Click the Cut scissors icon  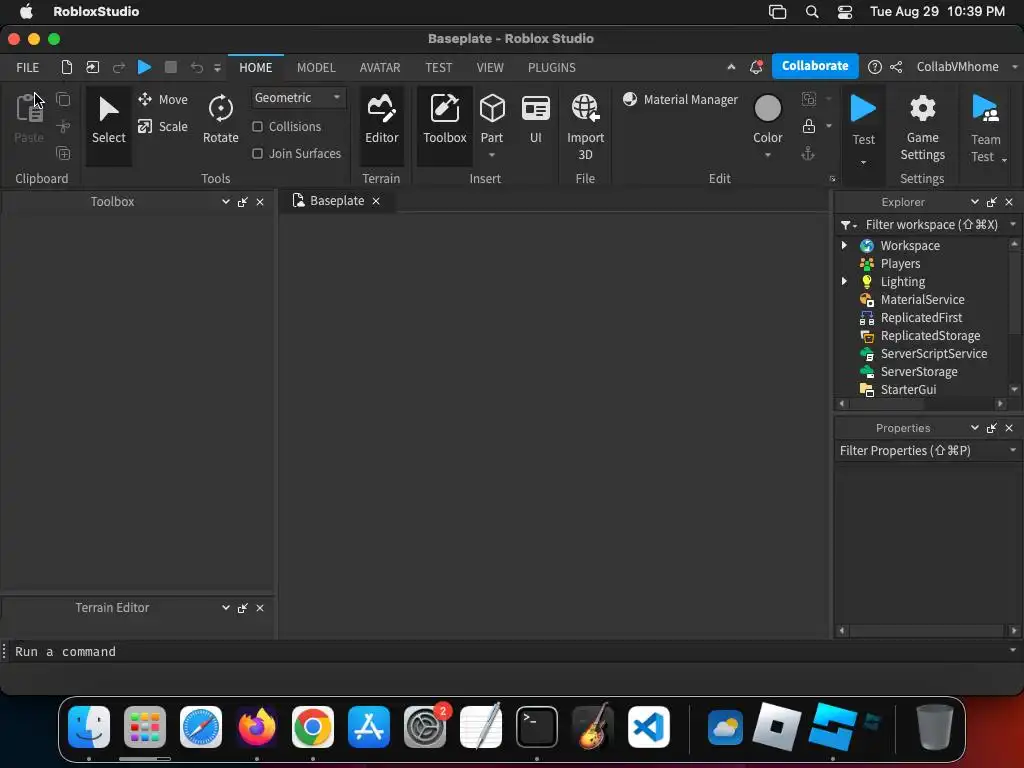click(63, 126)
